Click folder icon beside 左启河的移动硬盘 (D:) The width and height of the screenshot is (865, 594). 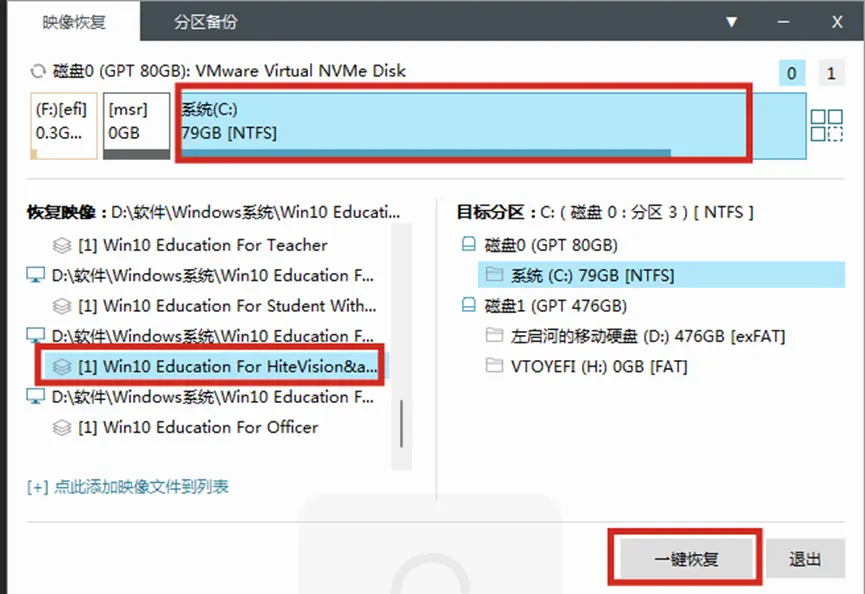(x=494, y=335)
